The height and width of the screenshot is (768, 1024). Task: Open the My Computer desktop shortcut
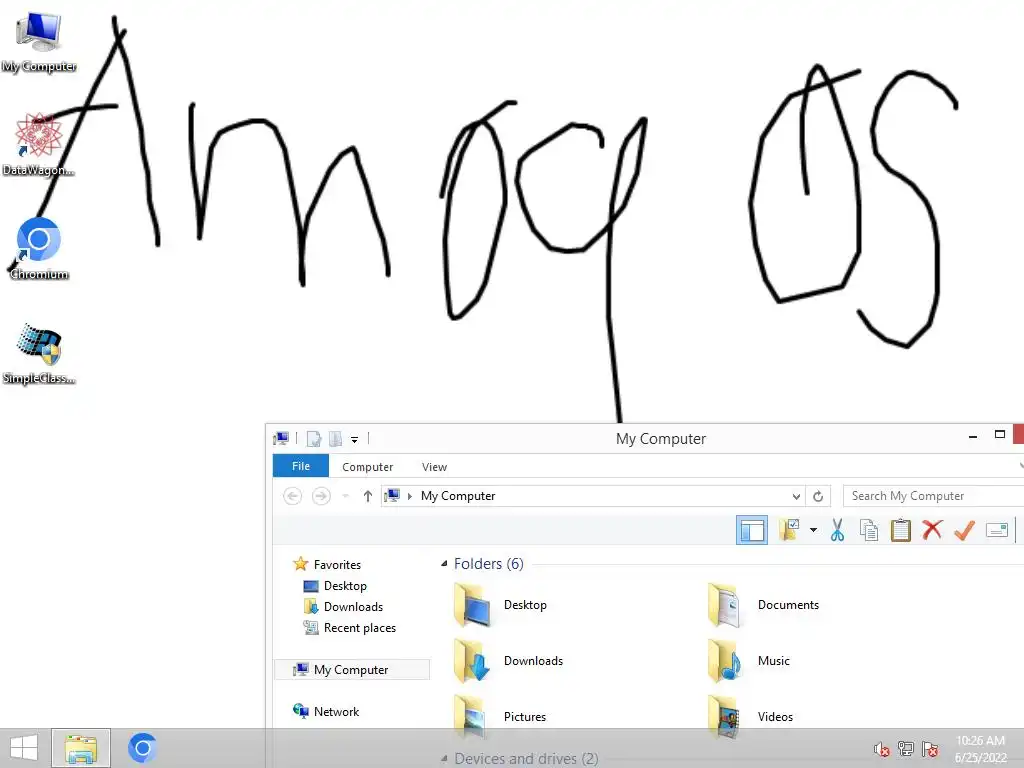click(x=39, y=42)
